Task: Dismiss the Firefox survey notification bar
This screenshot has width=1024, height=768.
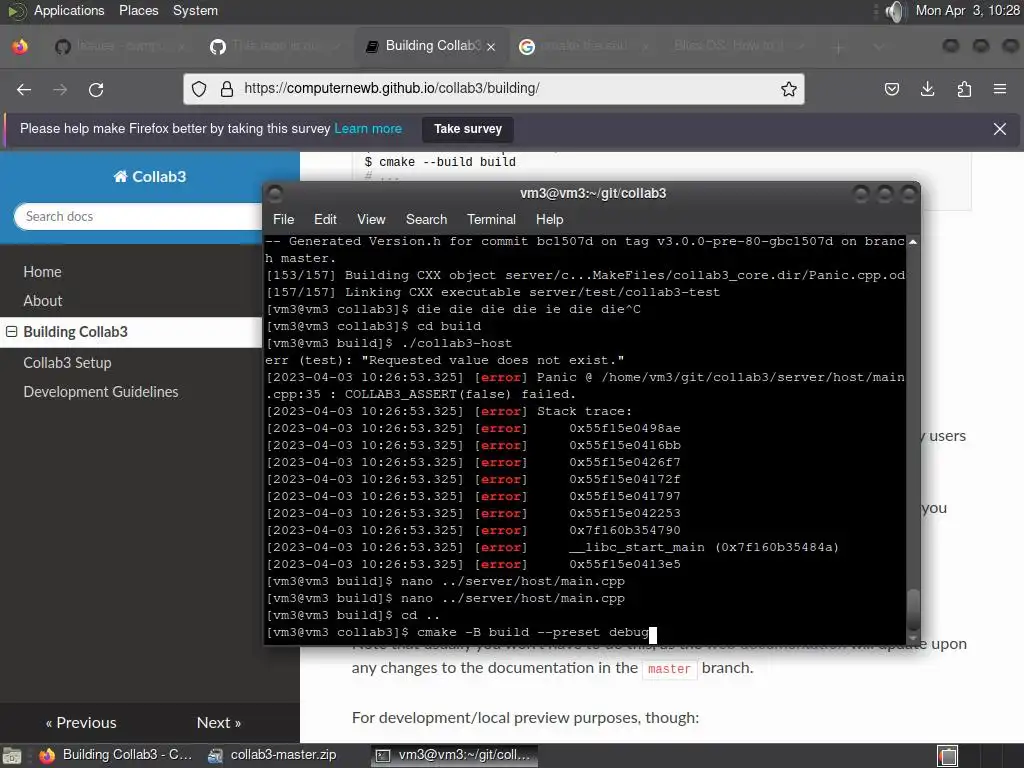Action: tap(1000, 129)
